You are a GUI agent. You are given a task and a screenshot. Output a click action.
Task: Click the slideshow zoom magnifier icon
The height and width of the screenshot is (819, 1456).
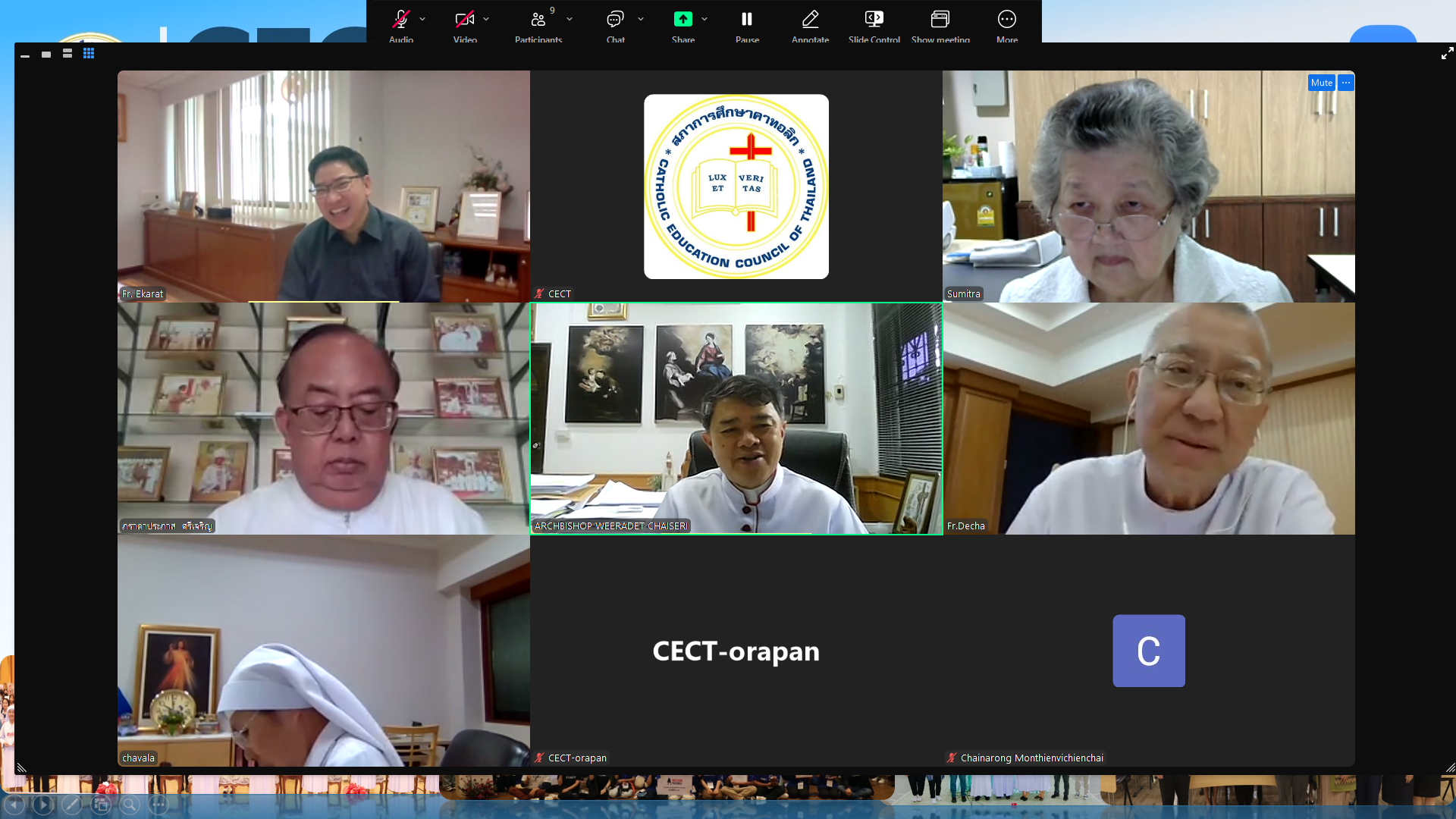click(130, 805)
